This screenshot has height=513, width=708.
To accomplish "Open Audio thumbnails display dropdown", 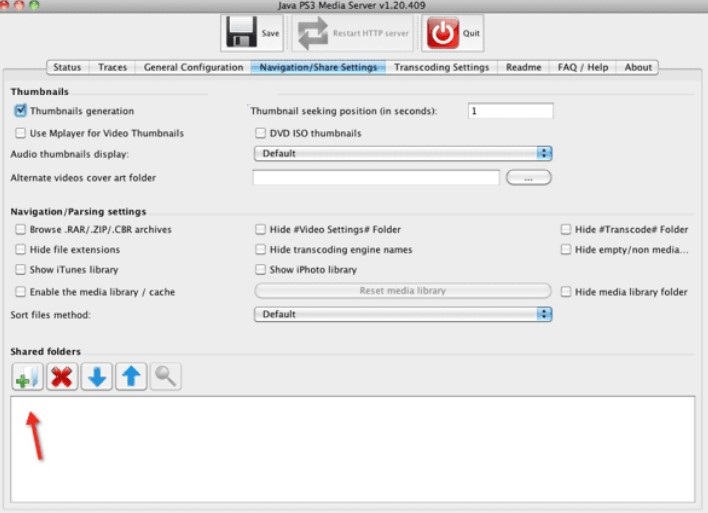I will [403, 154].
